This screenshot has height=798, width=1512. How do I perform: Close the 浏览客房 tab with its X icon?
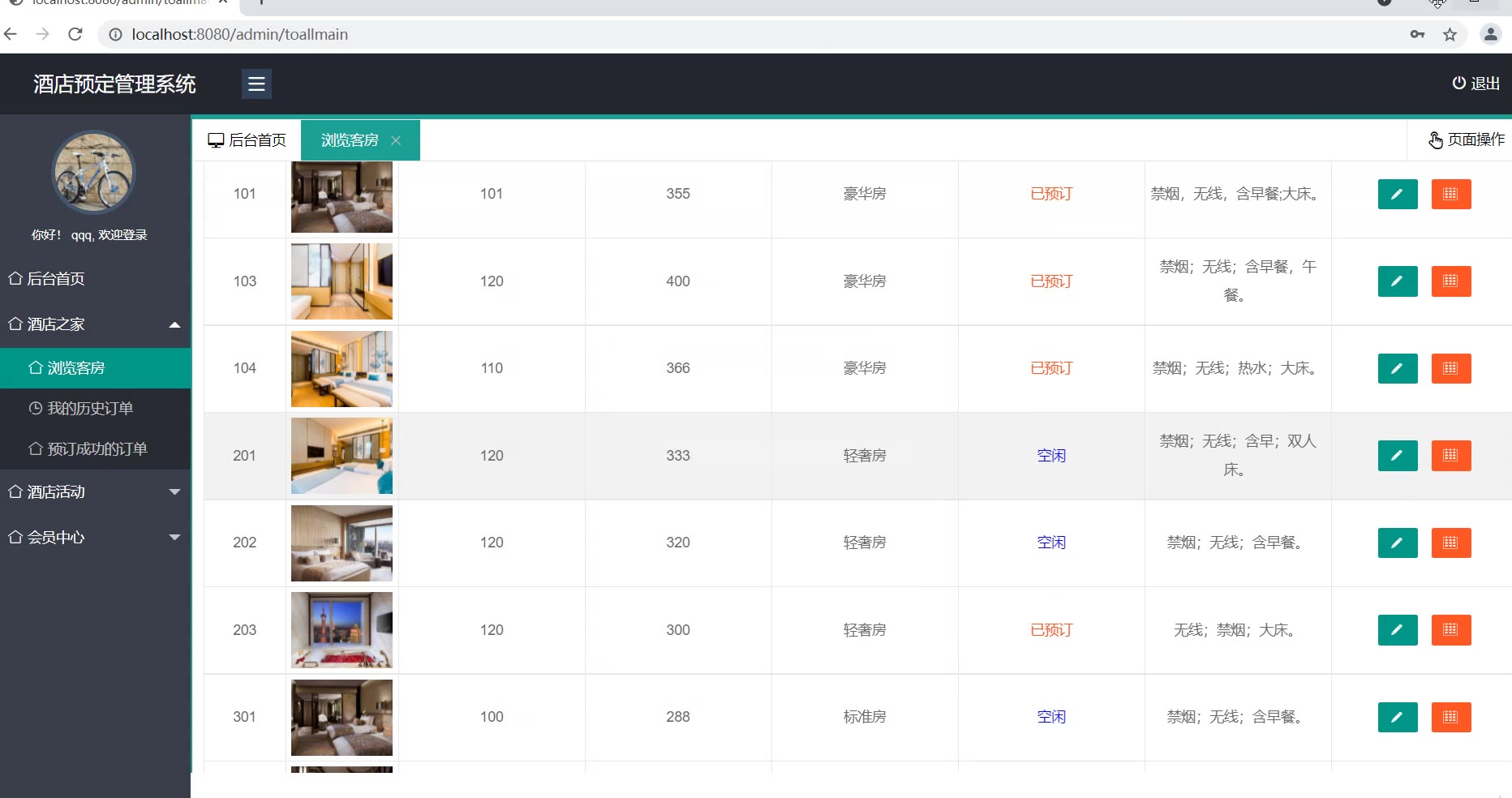(x=396, y=140)
